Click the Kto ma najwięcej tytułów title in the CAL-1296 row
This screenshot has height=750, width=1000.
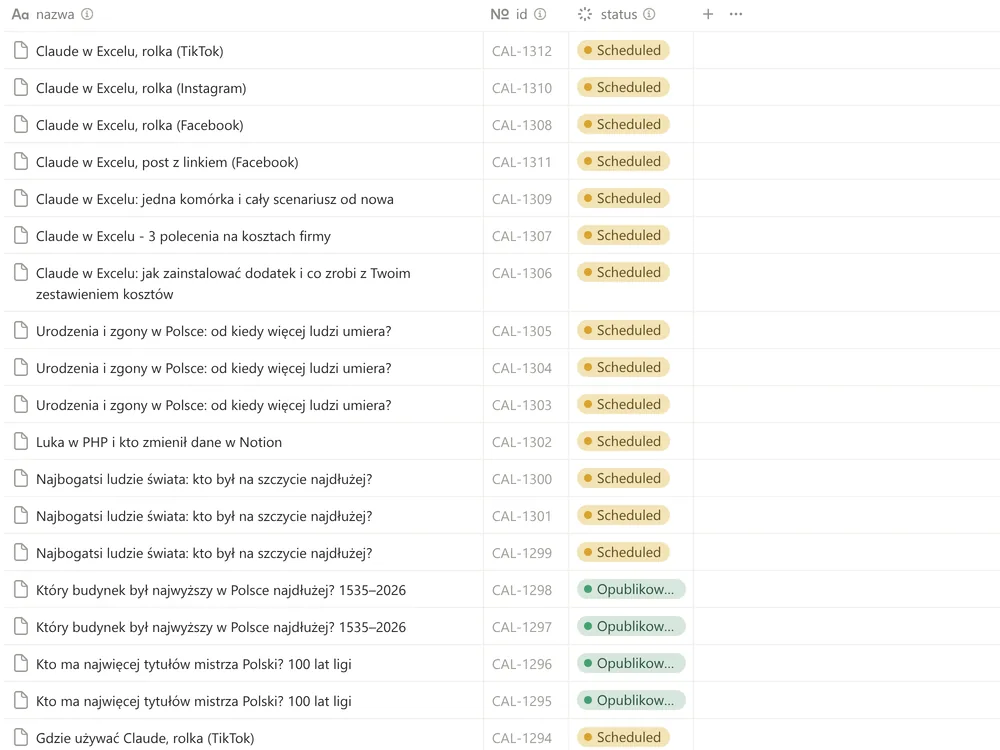[x=193, y=664]
